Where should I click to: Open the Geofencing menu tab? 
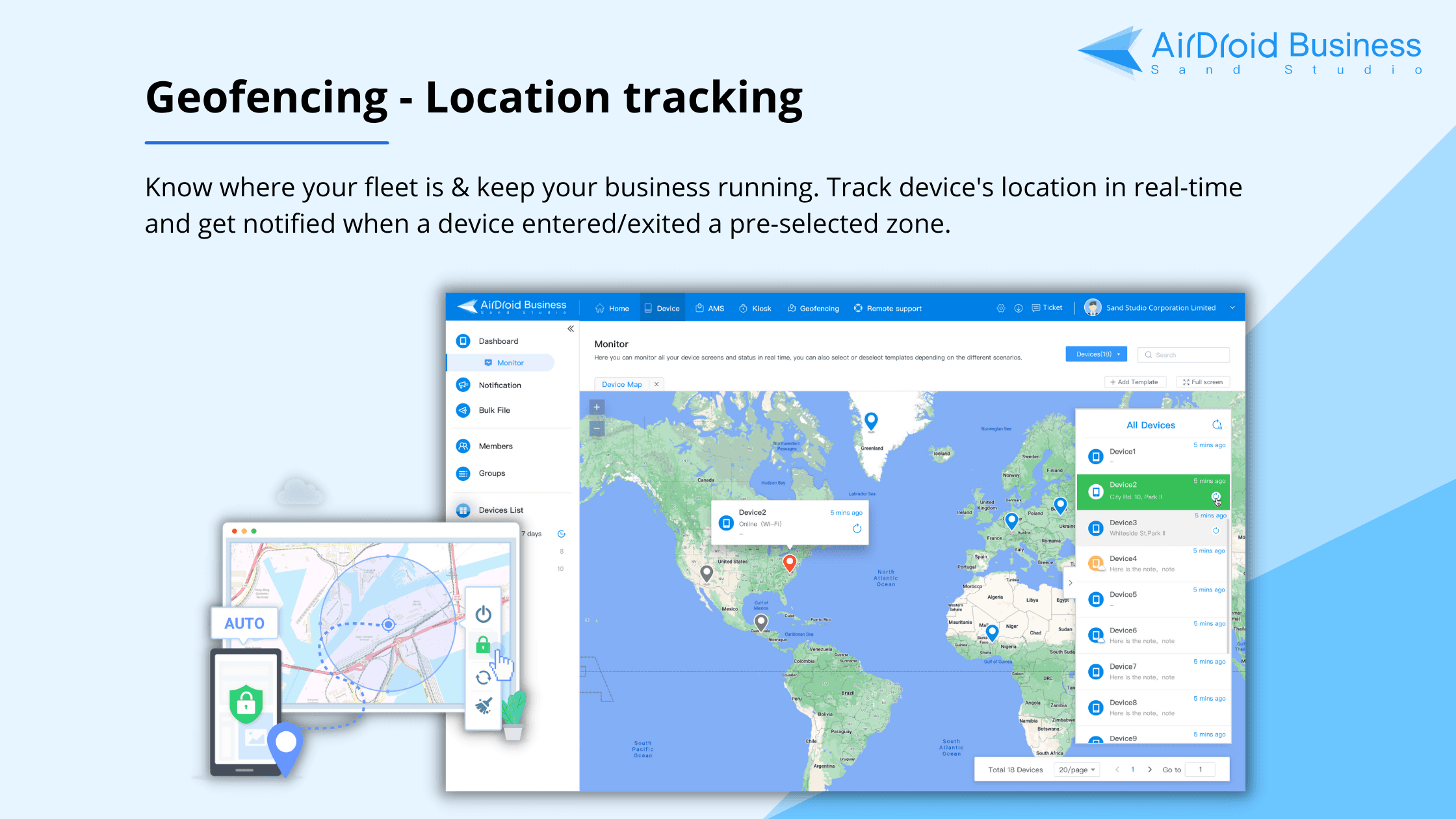[x=813, y=308]
